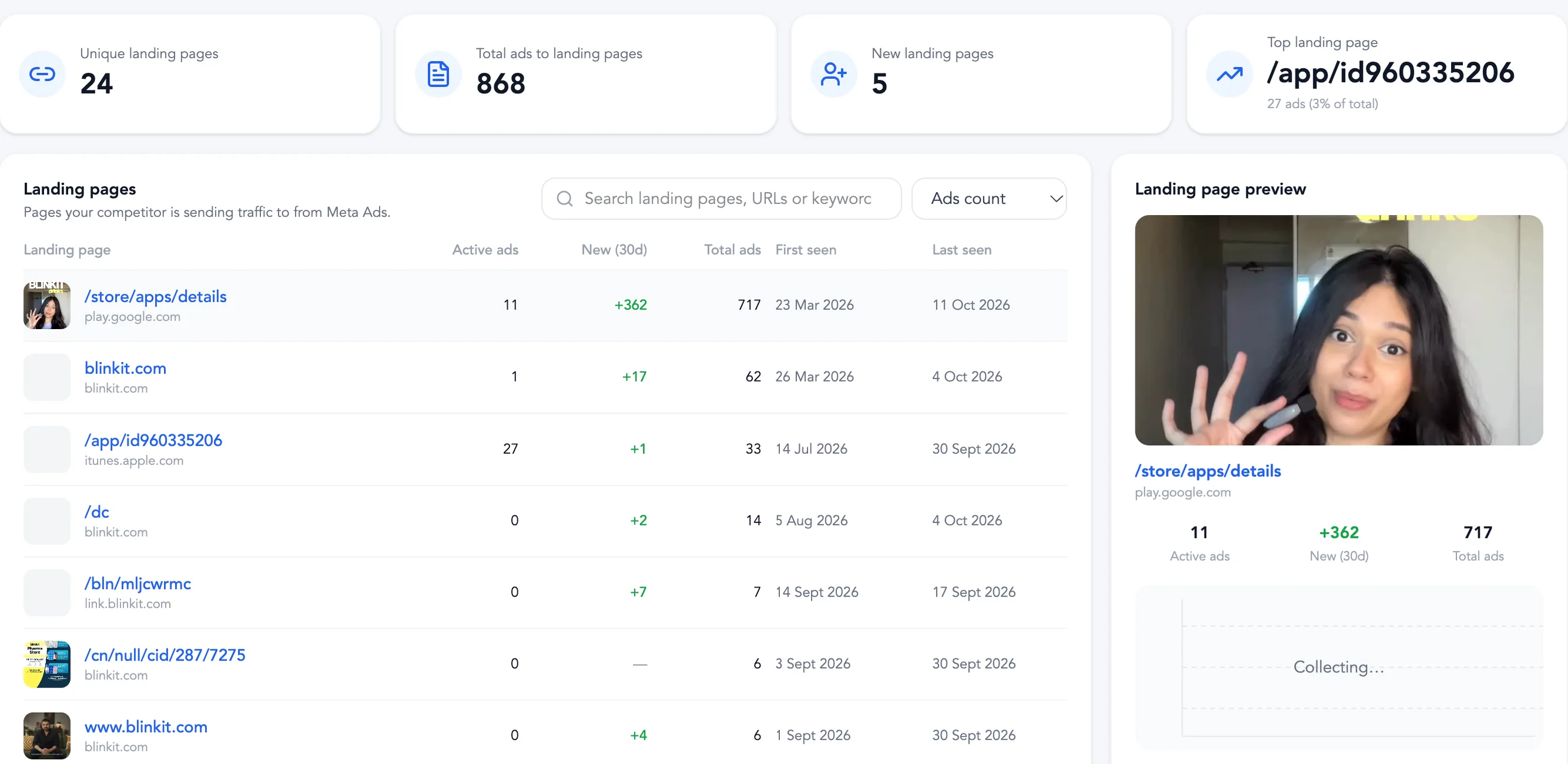Click the 11 Oct 2026 last seen date
Image resolution: width=1568 pixels, height=764 pixels.
(x=971, y=305)
